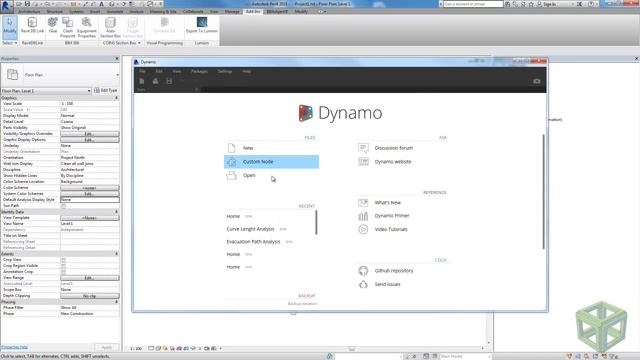
Task: Click the Edit Type button
Action: (x=106, y=91)
